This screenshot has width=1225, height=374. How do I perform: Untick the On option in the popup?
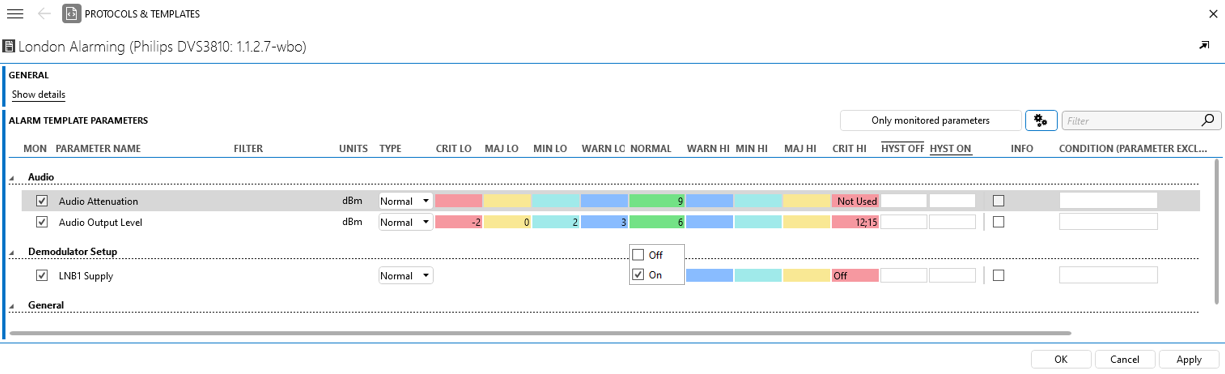(x=639, y=275)
